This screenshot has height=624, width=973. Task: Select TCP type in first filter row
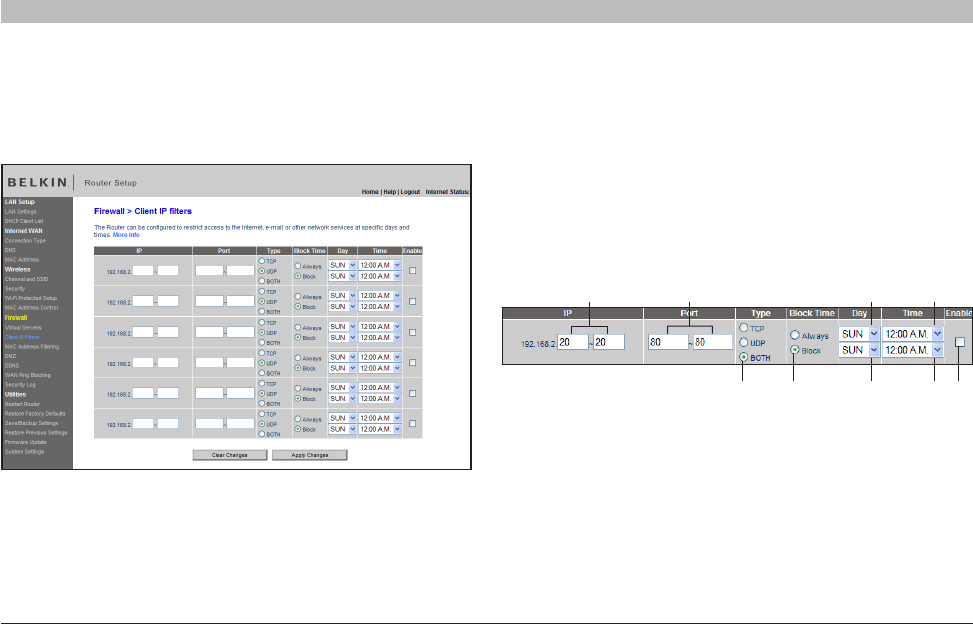point(262,261)
